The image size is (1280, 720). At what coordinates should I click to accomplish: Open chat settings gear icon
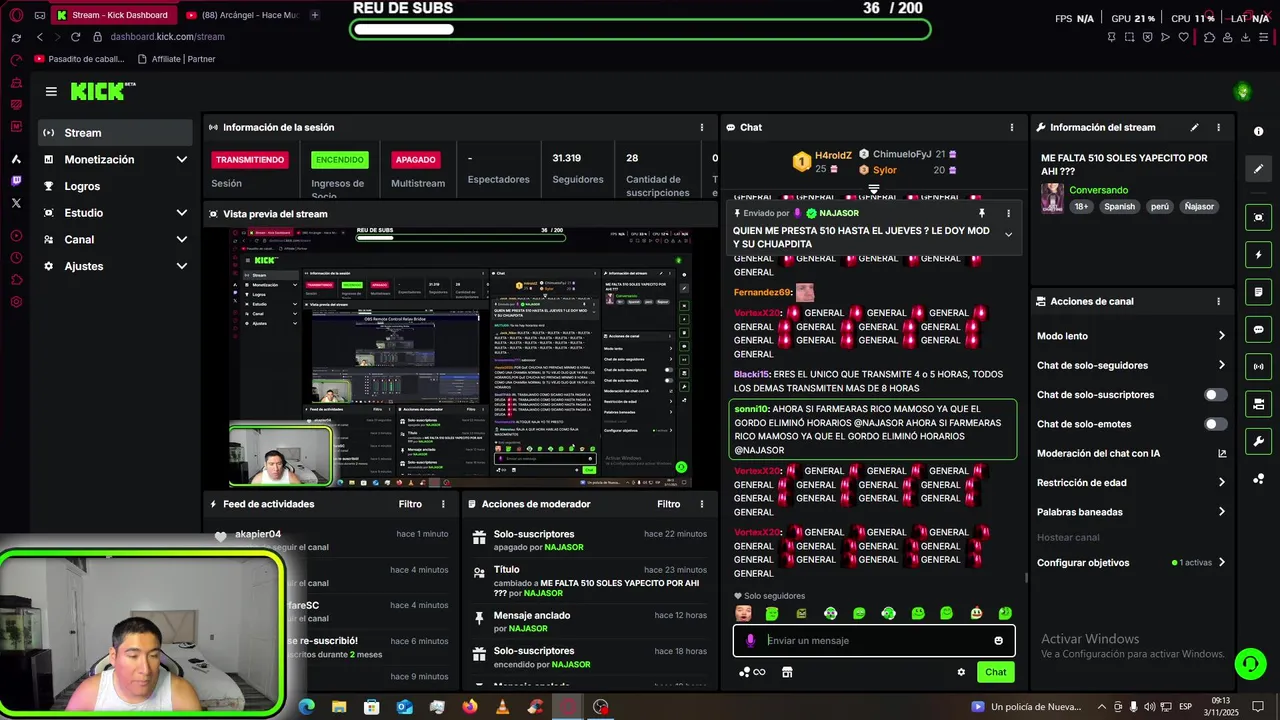[x=961, y=672]
